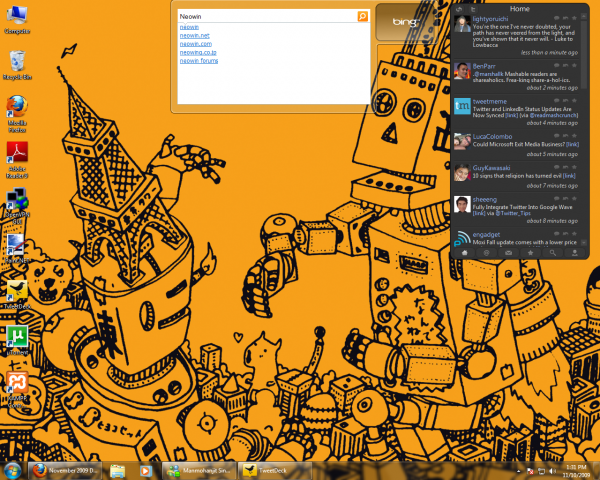
Task: Show hidden tray icons arrow
Action: [518, 471]
